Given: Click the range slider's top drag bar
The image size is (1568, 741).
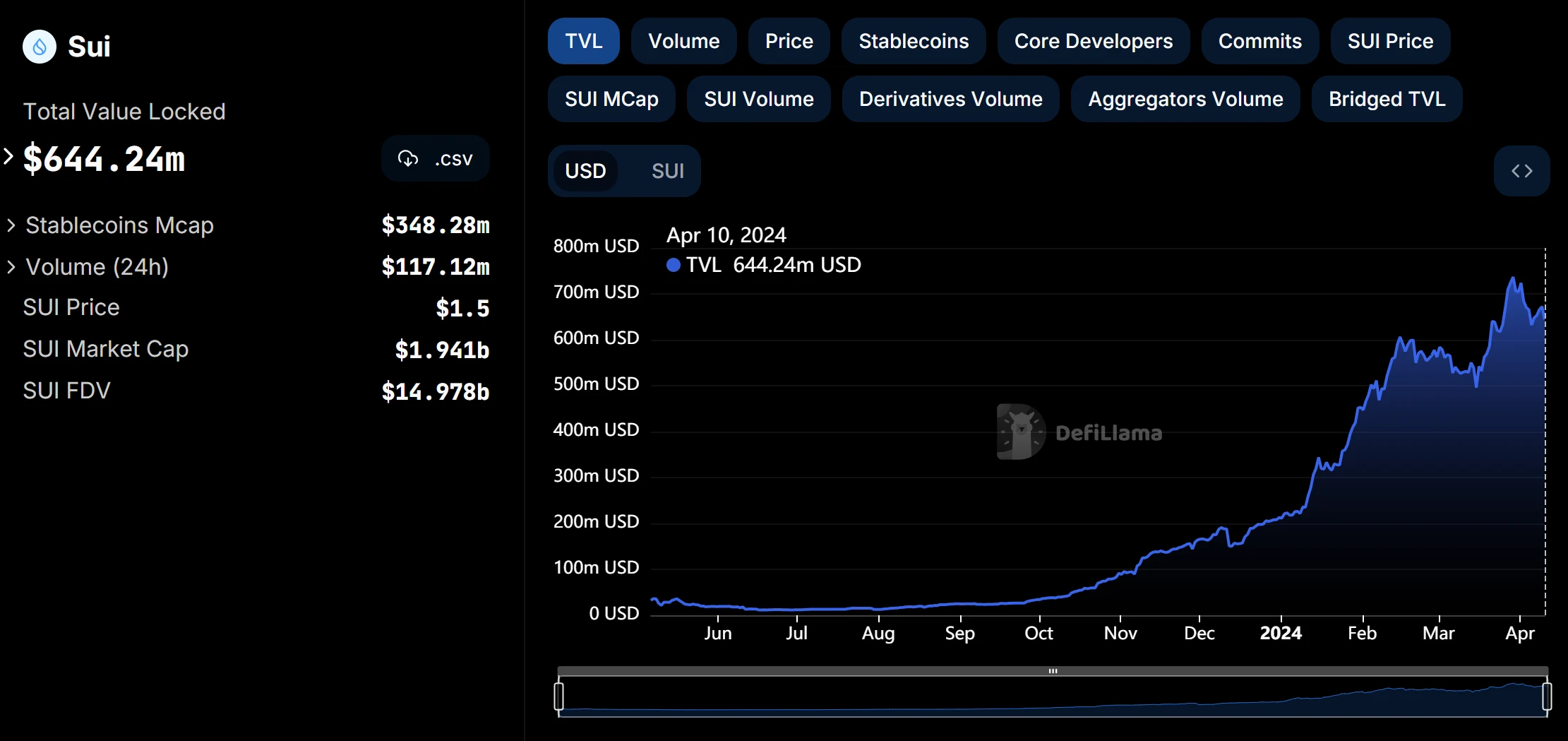Looking at the screenshot, I should coord(1053,671).
